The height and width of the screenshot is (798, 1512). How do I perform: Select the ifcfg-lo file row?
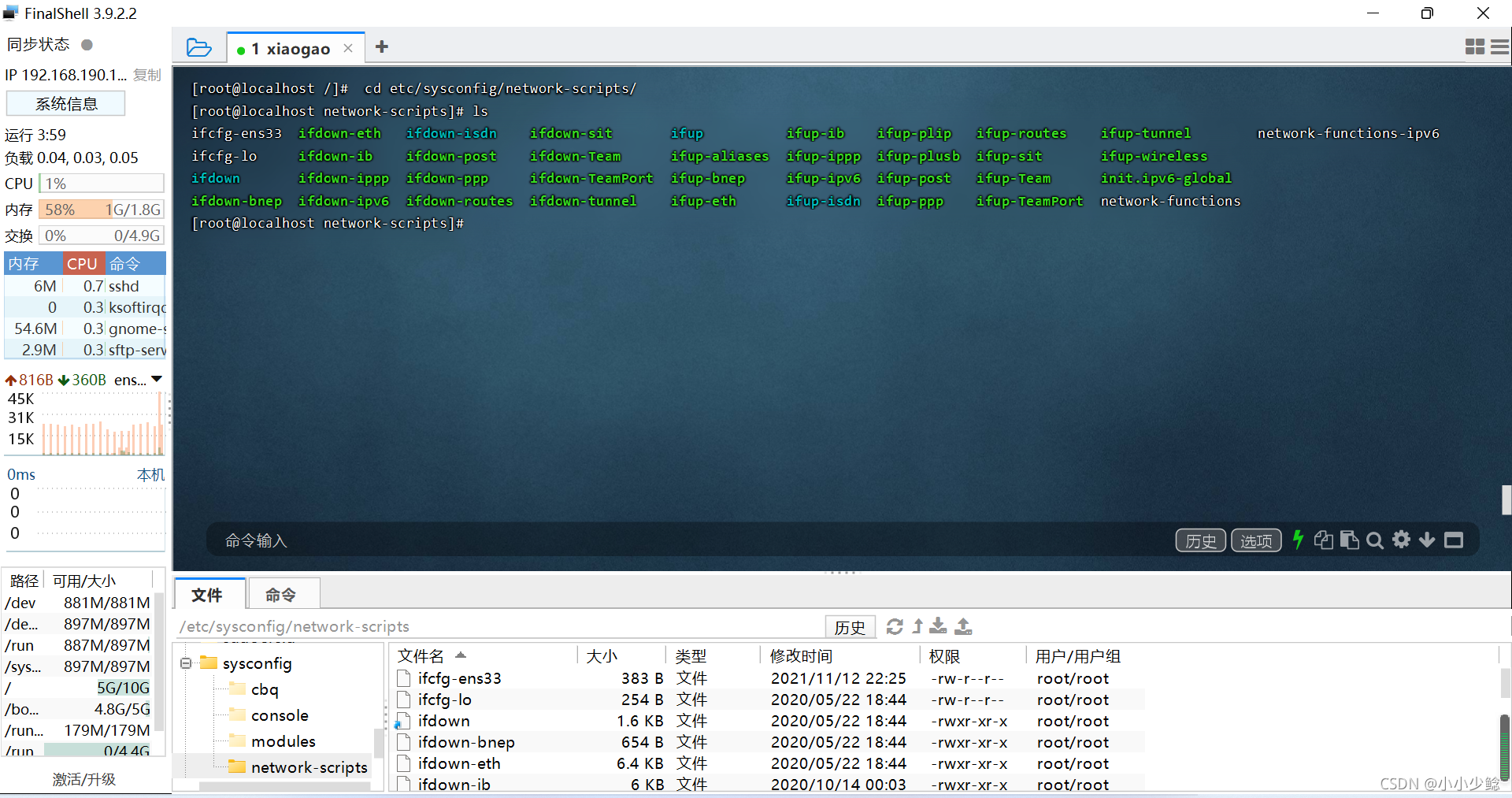click(768, 700)
